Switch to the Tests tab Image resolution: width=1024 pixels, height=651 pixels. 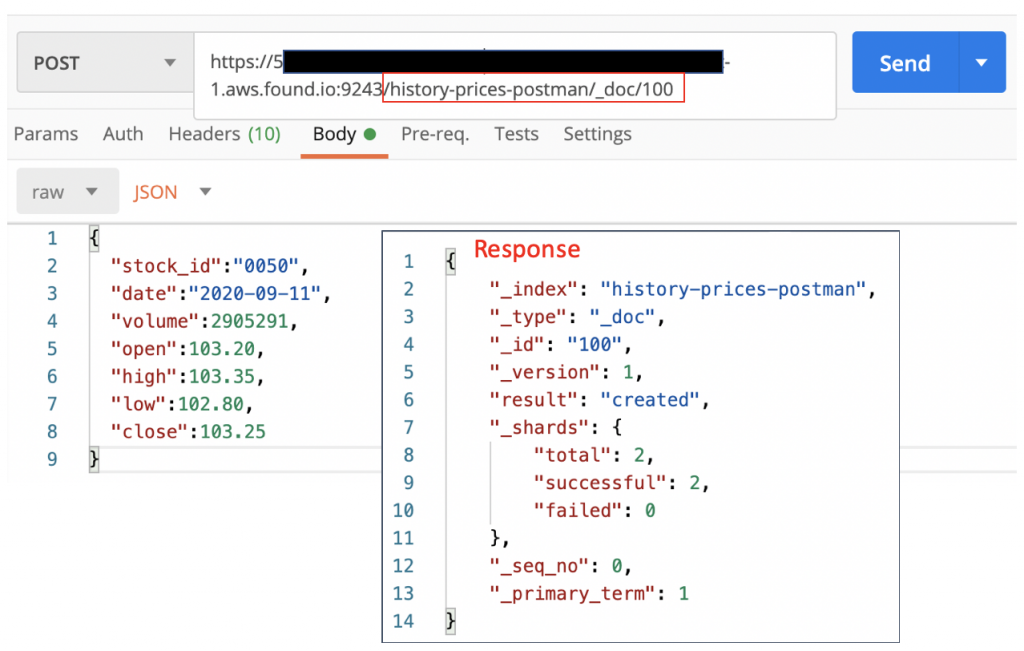point(516,134)
